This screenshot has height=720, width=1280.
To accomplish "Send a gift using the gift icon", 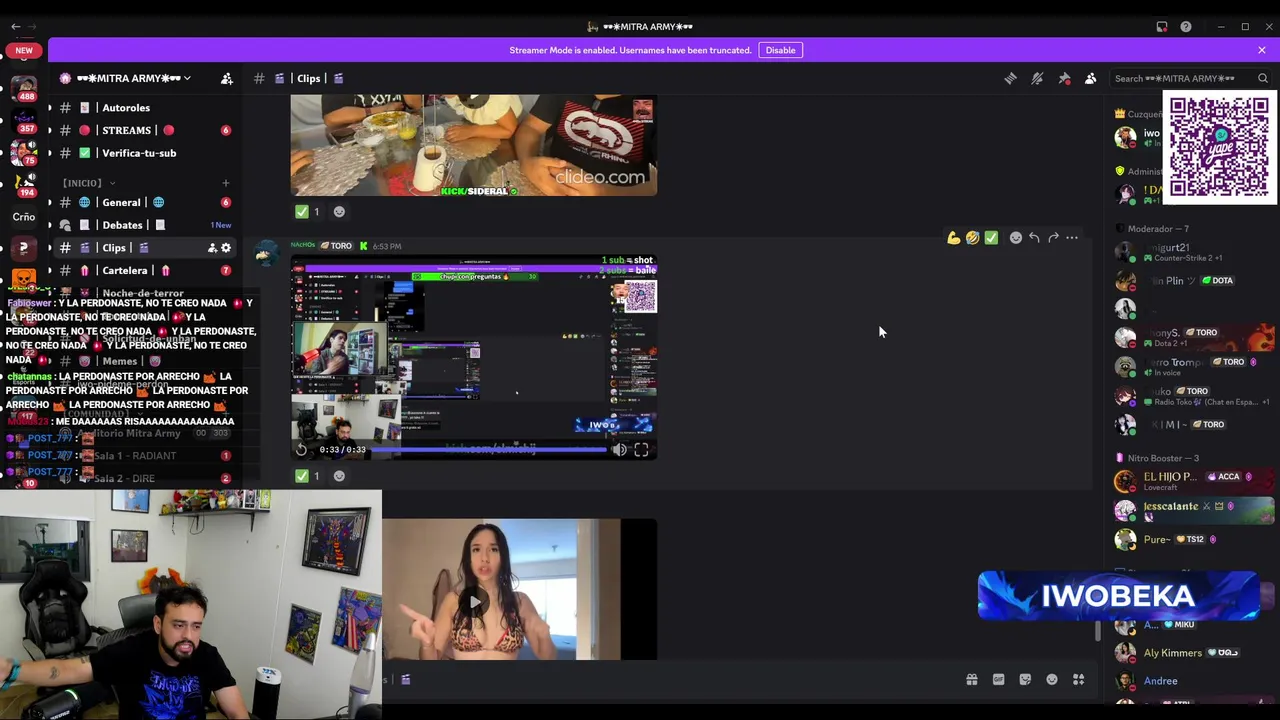I will [971, 680].
